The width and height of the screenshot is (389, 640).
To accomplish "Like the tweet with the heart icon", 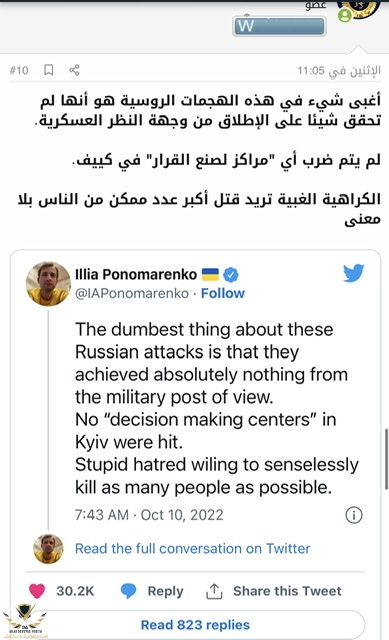I will point(37,591).
